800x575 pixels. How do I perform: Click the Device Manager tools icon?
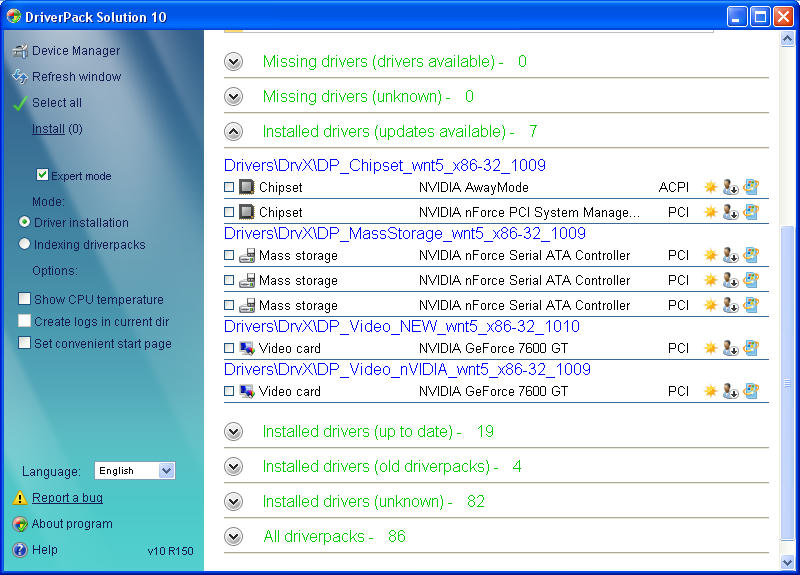[x=20, y=51]
